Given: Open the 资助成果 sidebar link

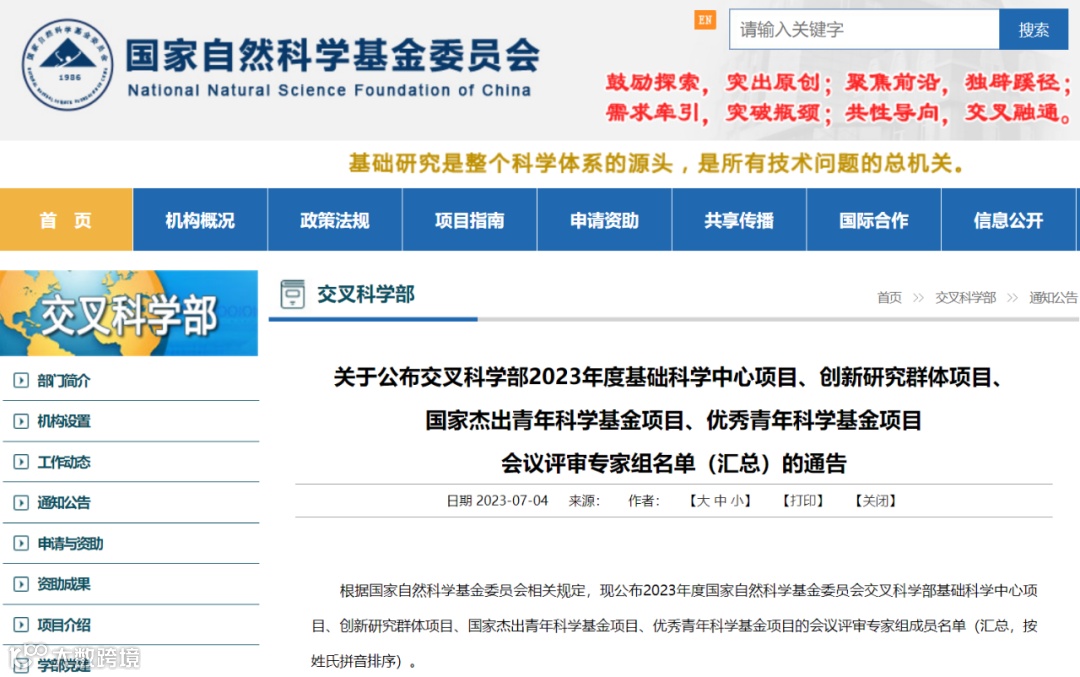Looking at the screenshot, I should tap(63, 584).
